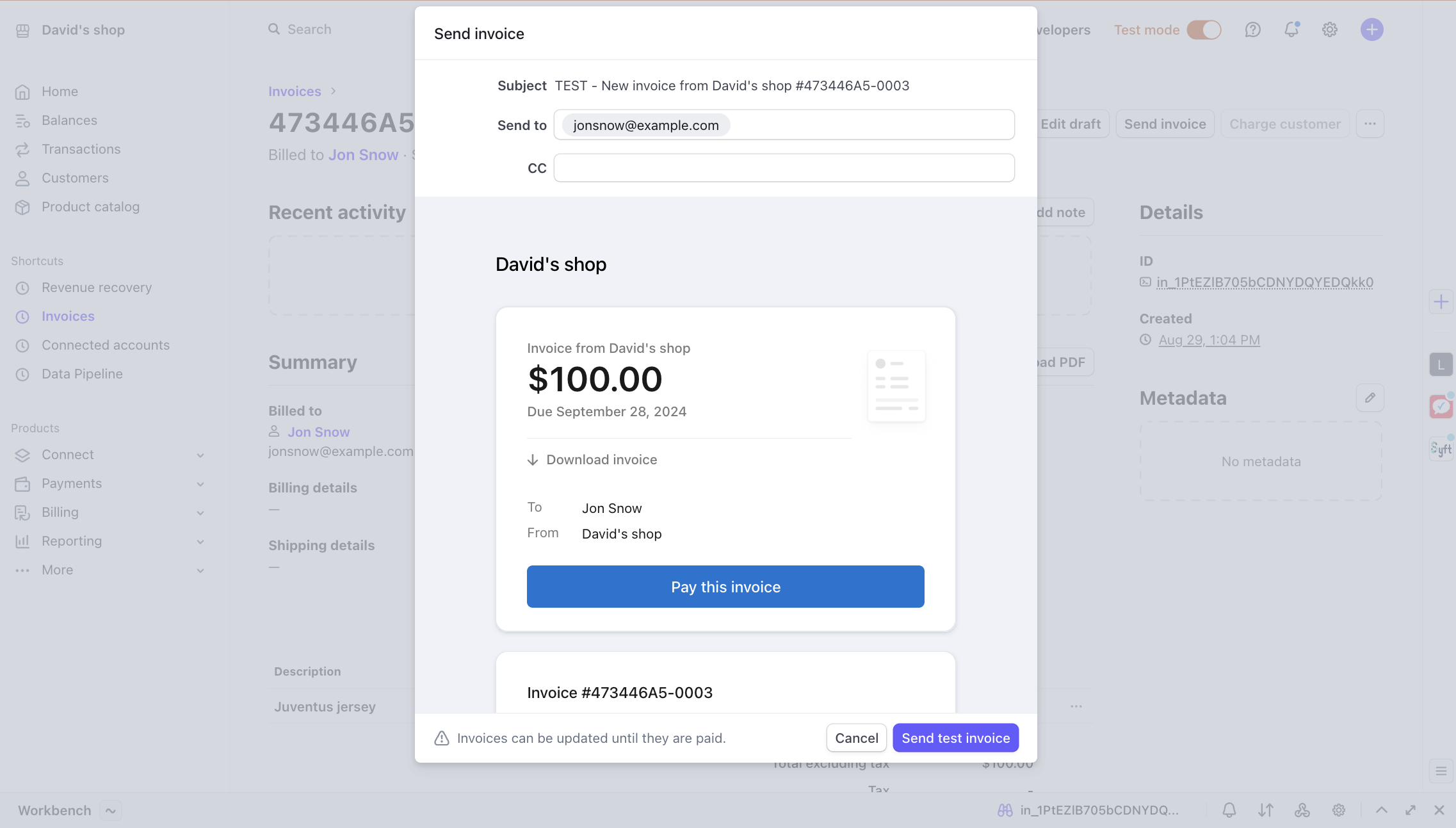Screen dimensions: 1456x828
Task: Toggle the Test mode switch
Action: (1204, 30)
